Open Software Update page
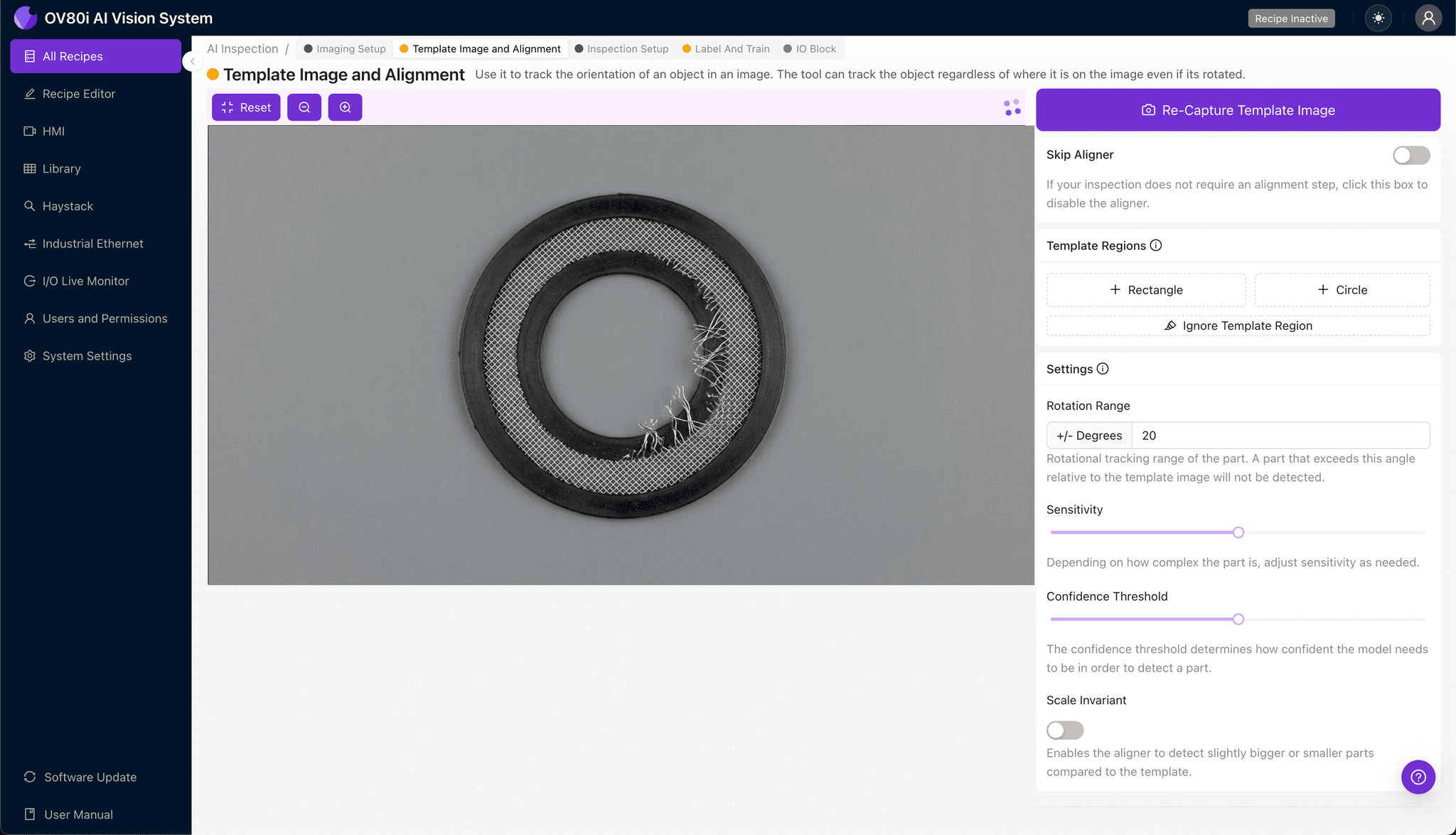The image size is (1456, 835). click(x=96, y=777)
